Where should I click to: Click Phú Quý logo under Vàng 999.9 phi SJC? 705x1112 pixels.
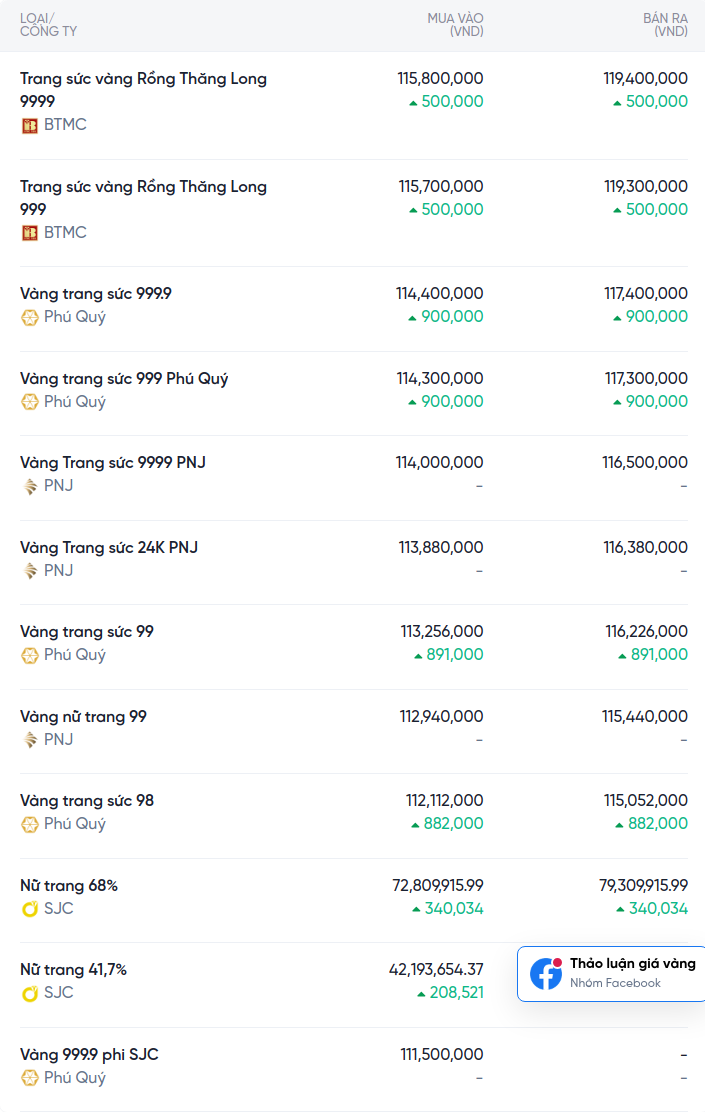30,1078
